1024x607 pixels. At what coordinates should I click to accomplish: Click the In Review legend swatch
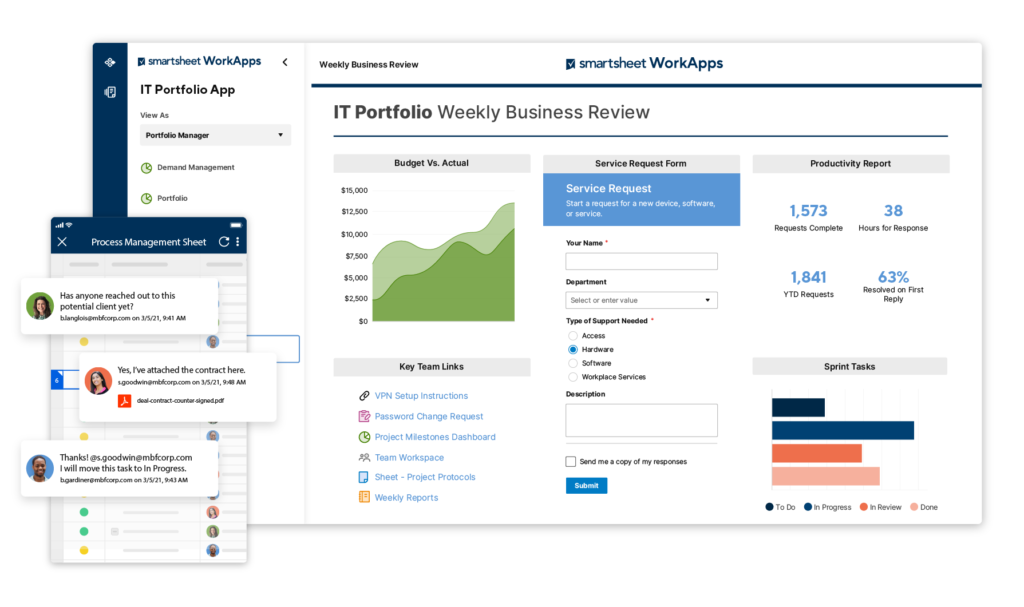point(863,506)
